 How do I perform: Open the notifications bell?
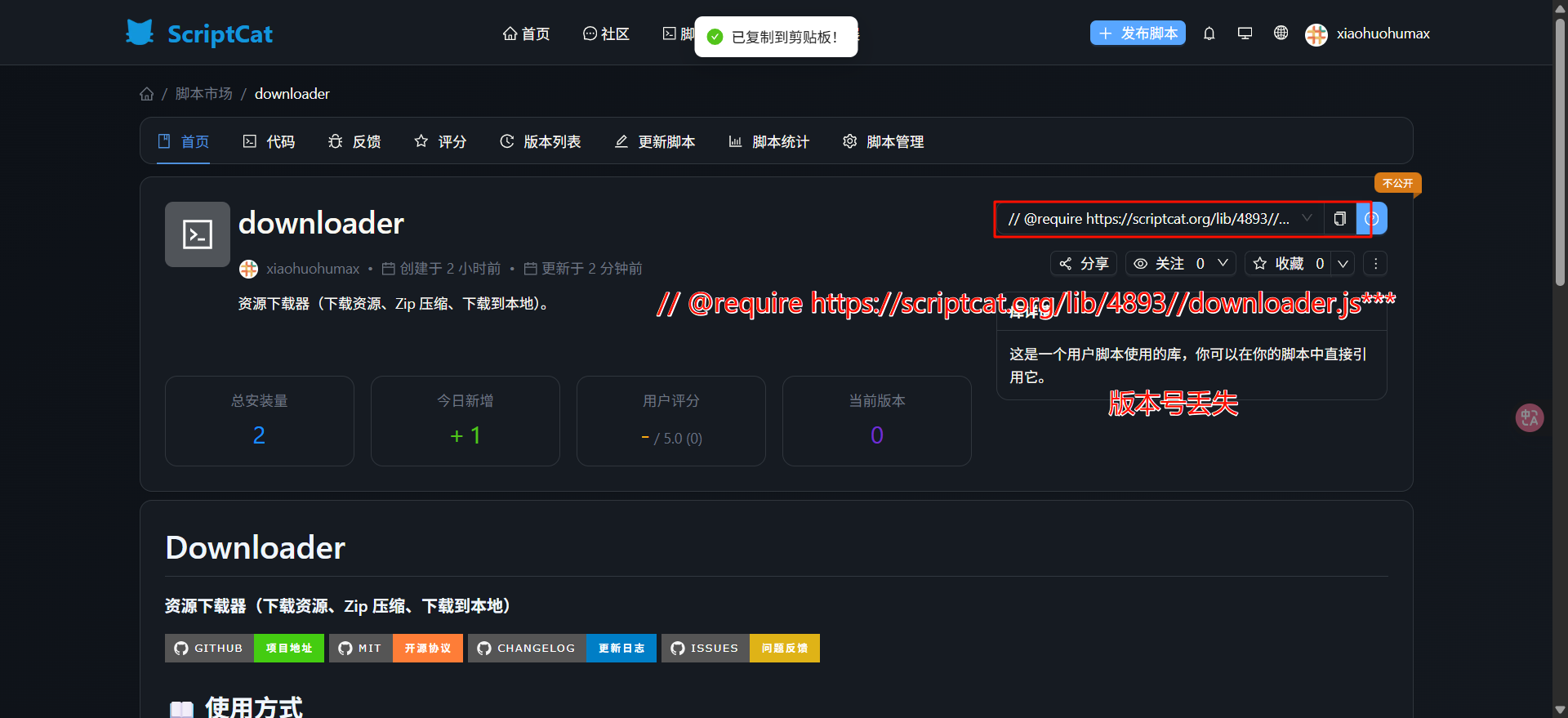[x=1209, y=33]
